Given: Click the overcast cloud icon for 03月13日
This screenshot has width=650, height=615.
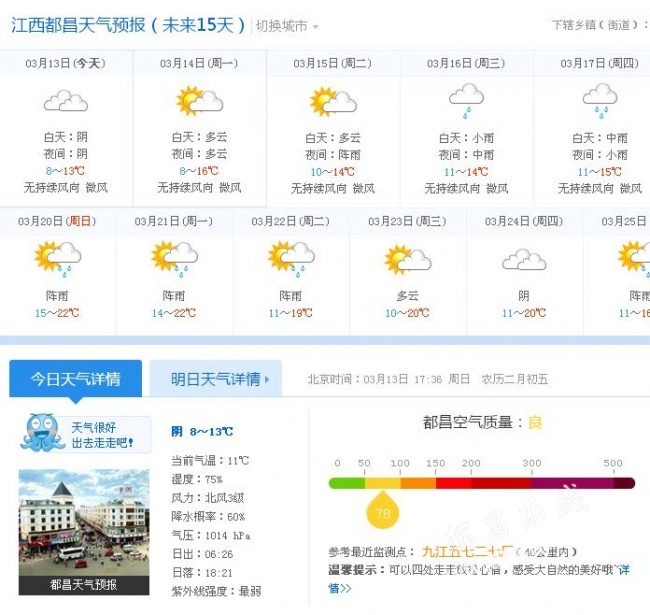Looking at the screenshot, I should pyautogui.click(x=66, y=101).
